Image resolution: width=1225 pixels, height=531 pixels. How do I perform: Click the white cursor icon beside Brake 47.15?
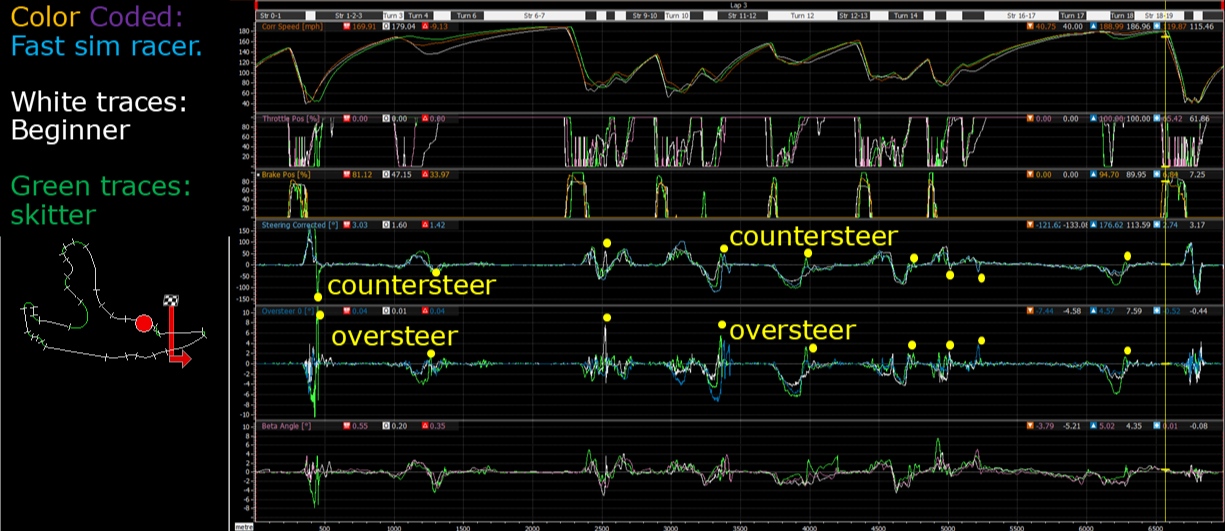coord(385,174)
